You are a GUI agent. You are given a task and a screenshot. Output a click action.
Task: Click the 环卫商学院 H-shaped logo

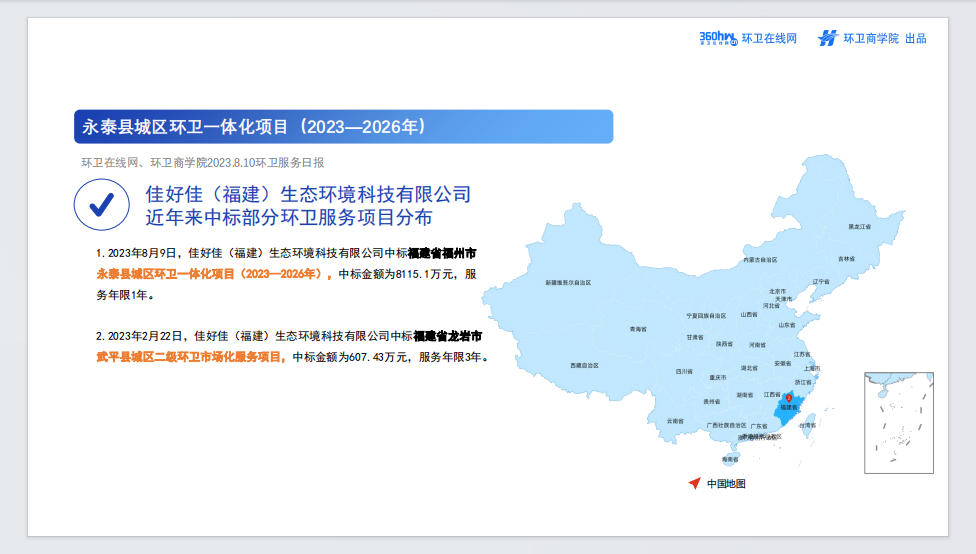[828, 39]
